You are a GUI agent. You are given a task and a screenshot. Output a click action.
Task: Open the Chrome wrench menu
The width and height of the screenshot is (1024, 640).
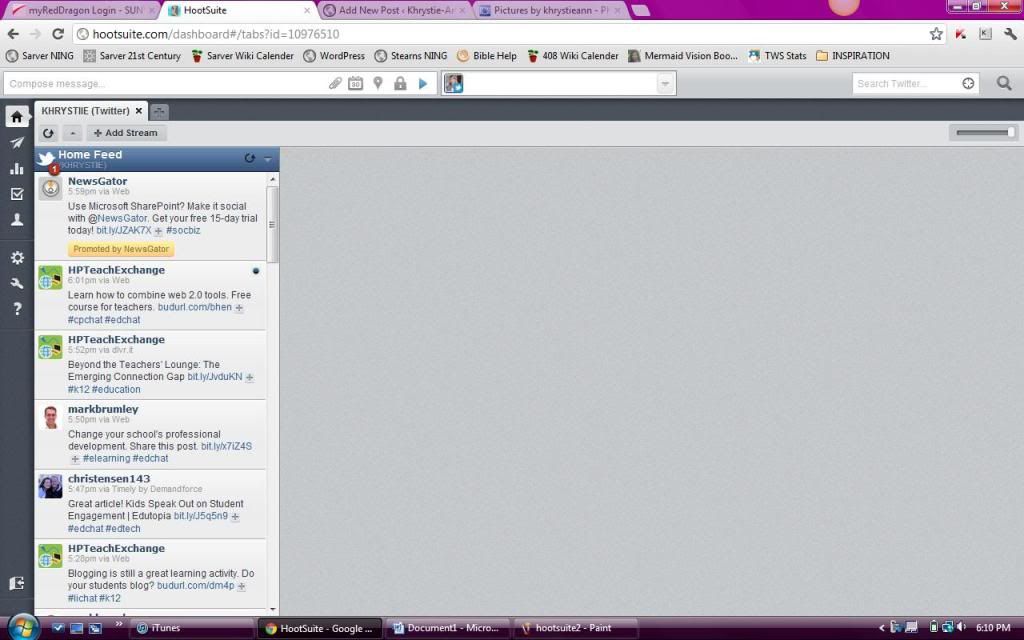pyautogui.click(x=1010, y=34)
